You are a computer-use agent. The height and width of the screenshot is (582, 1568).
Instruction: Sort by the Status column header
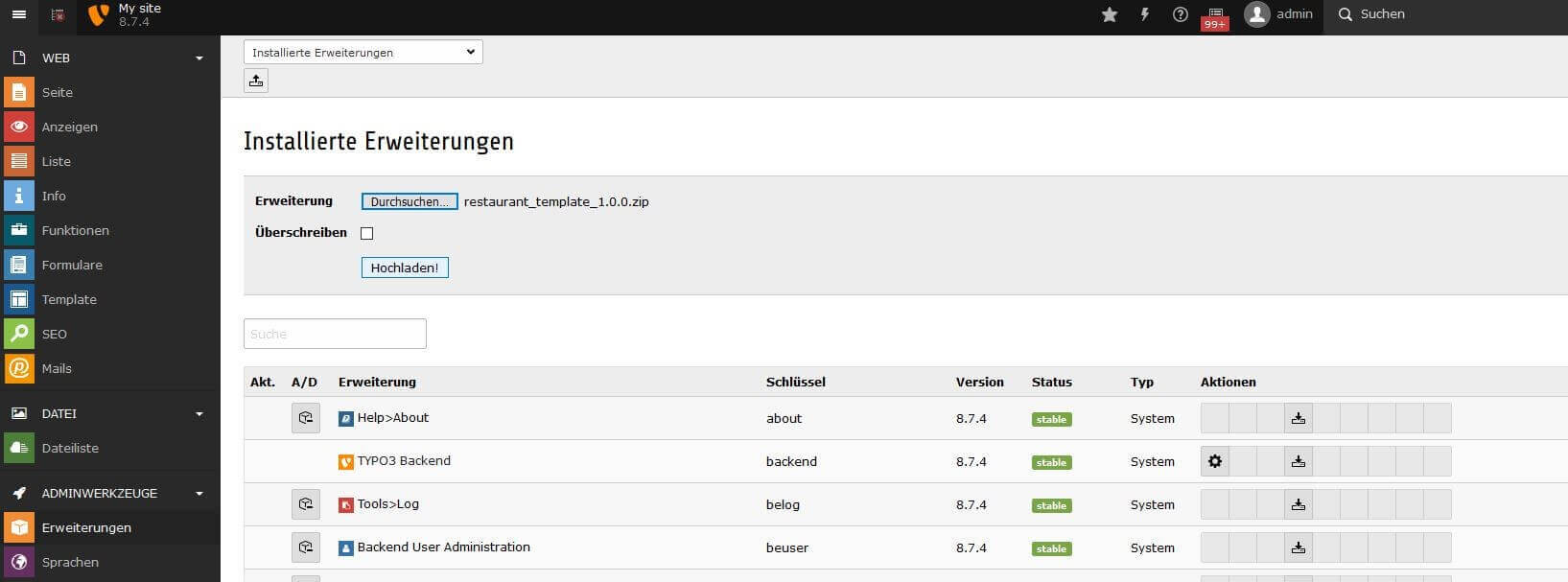[x=1051, y=382]
